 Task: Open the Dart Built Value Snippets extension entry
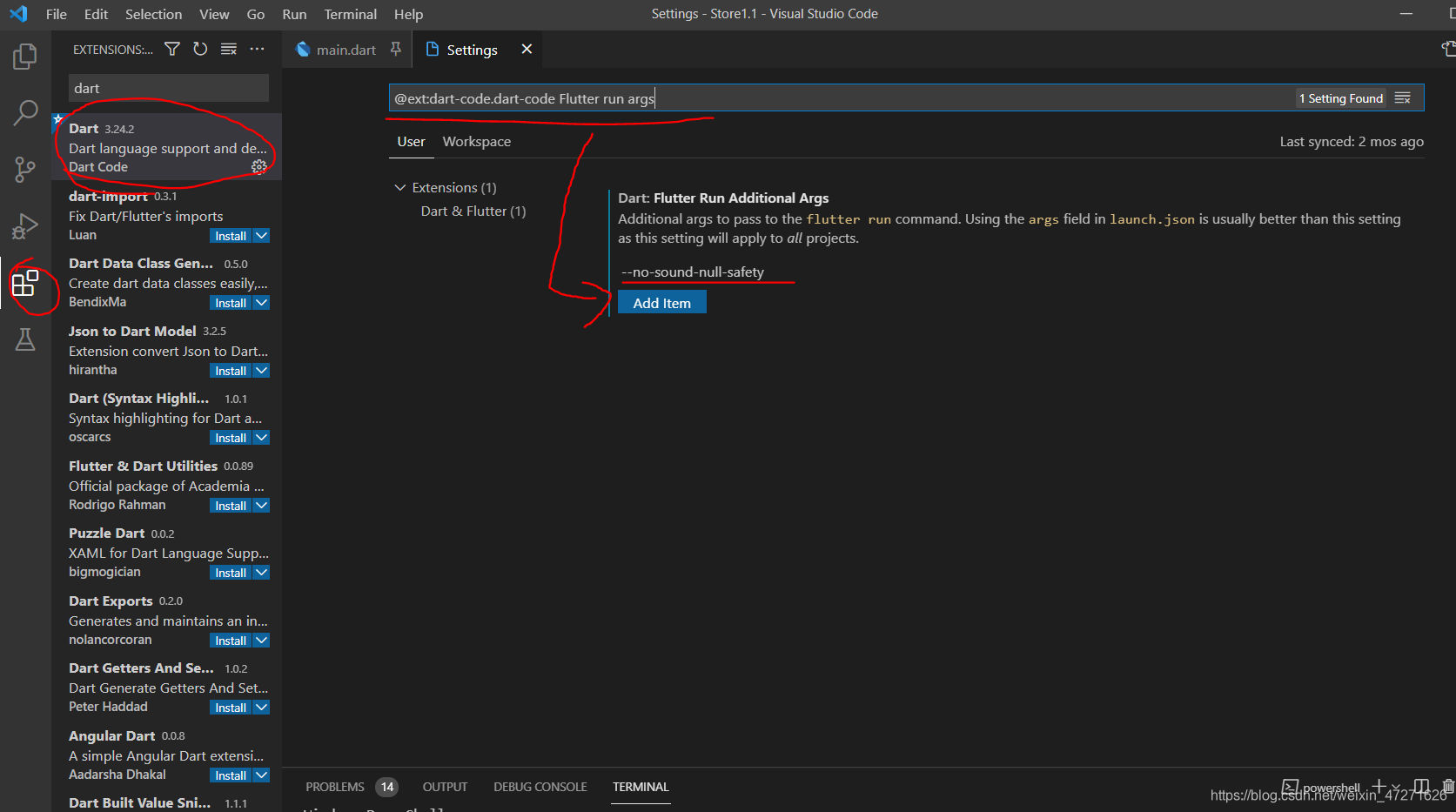(166, 802)
